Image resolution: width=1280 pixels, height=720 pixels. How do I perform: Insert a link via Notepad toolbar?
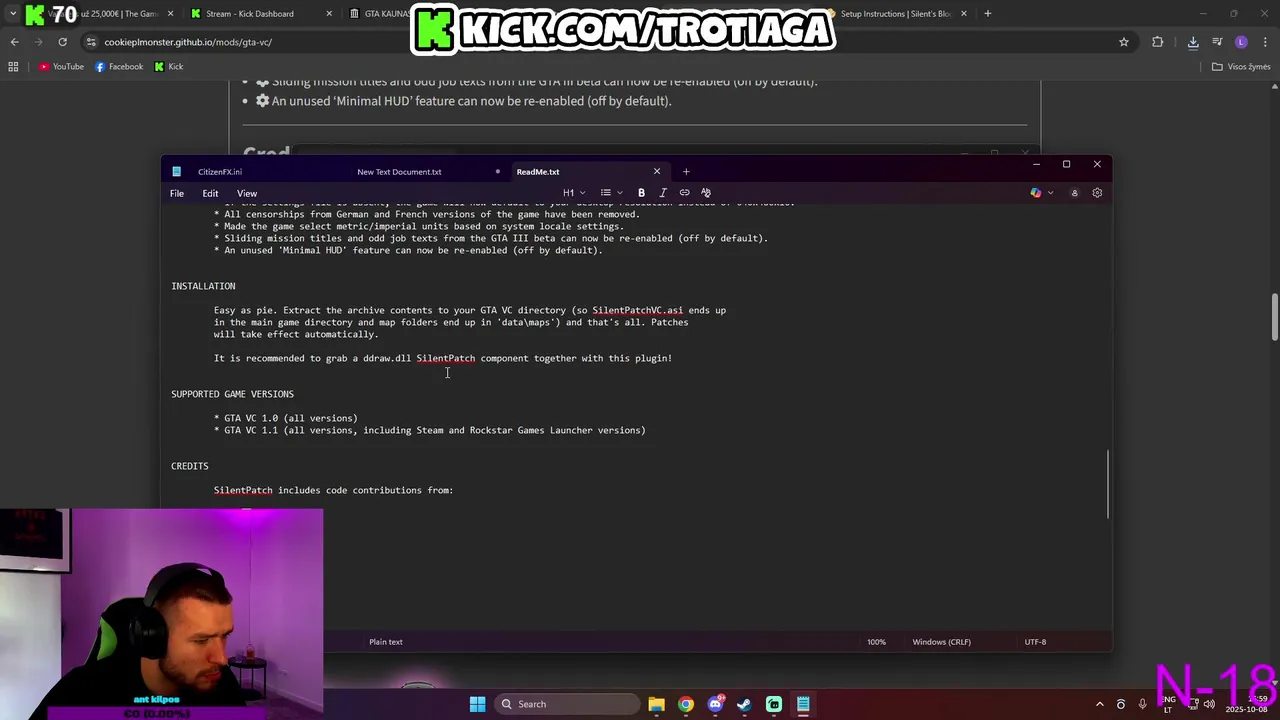coord(684,192)
